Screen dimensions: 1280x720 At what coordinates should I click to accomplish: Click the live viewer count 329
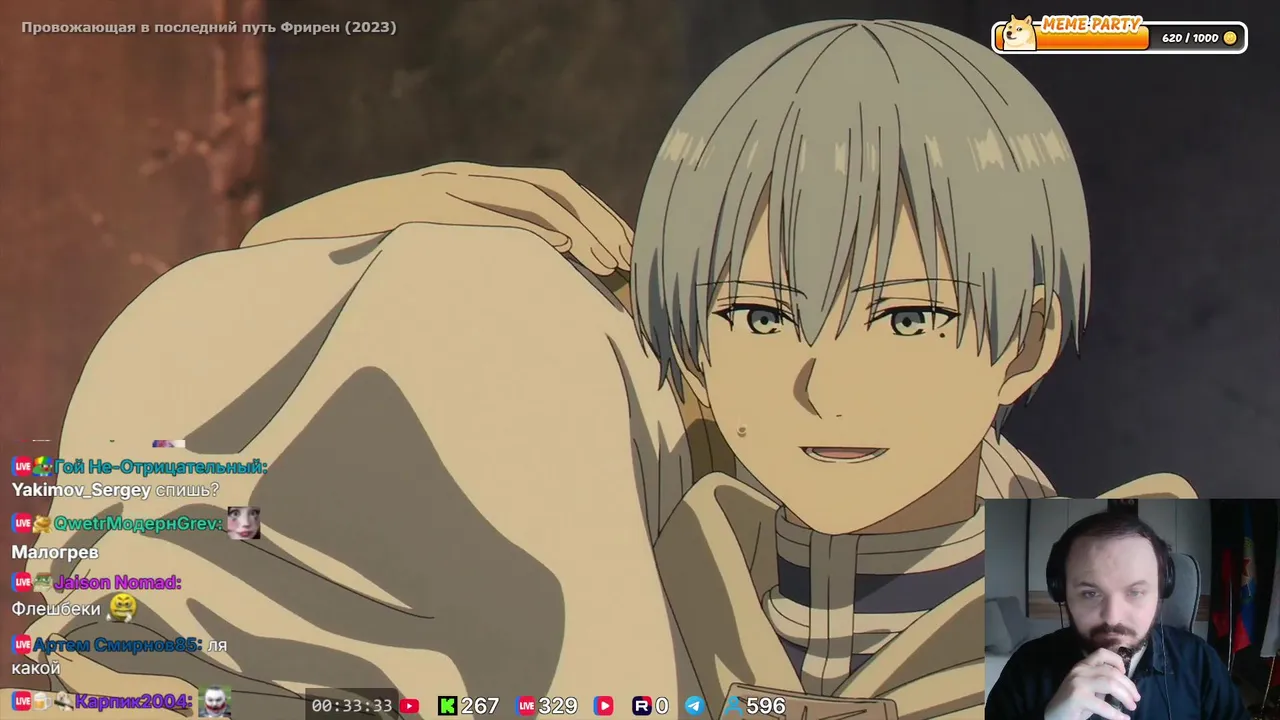point(558,706)
